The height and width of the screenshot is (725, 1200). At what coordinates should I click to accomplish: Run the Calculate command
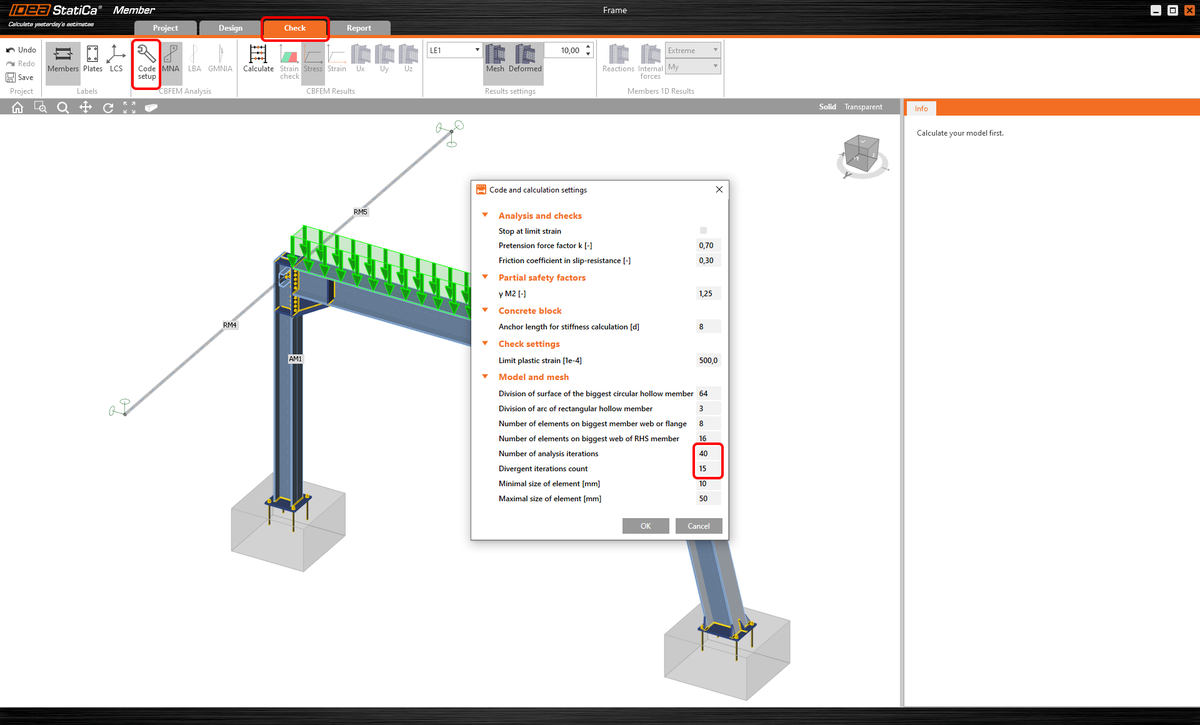(258, 60)
